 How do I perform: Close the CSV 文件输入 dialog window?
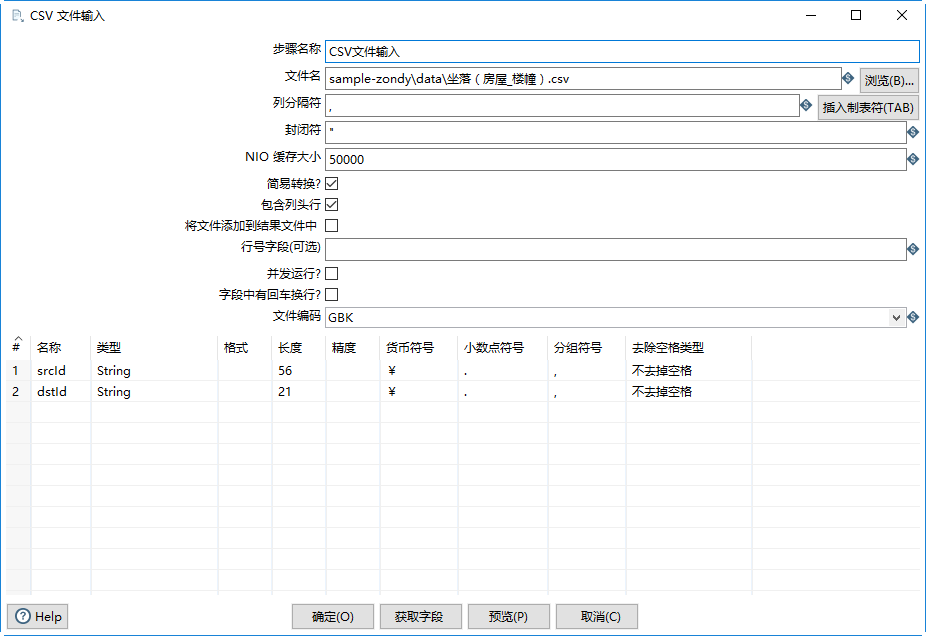pos(902,15)
